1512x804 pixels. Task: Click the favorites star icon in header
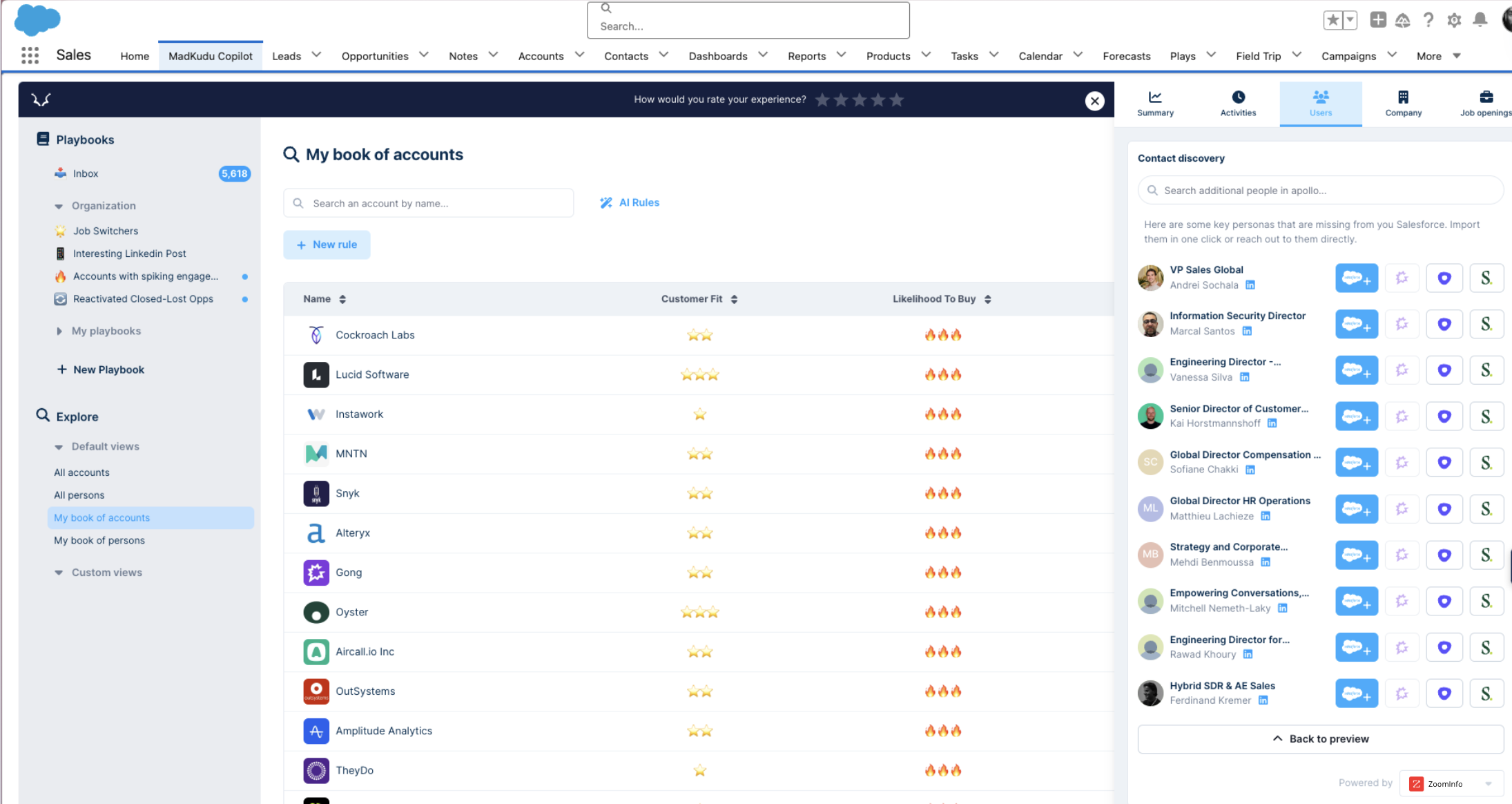[1332, 20]
